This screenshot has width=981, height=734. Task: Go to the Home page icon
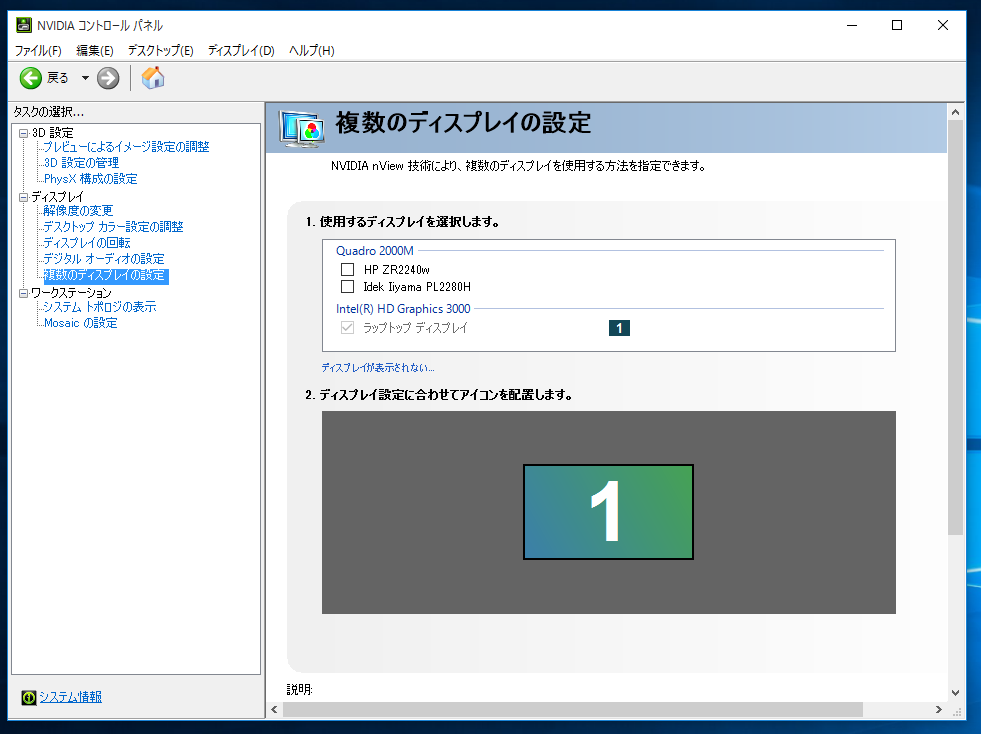point(153,78)
